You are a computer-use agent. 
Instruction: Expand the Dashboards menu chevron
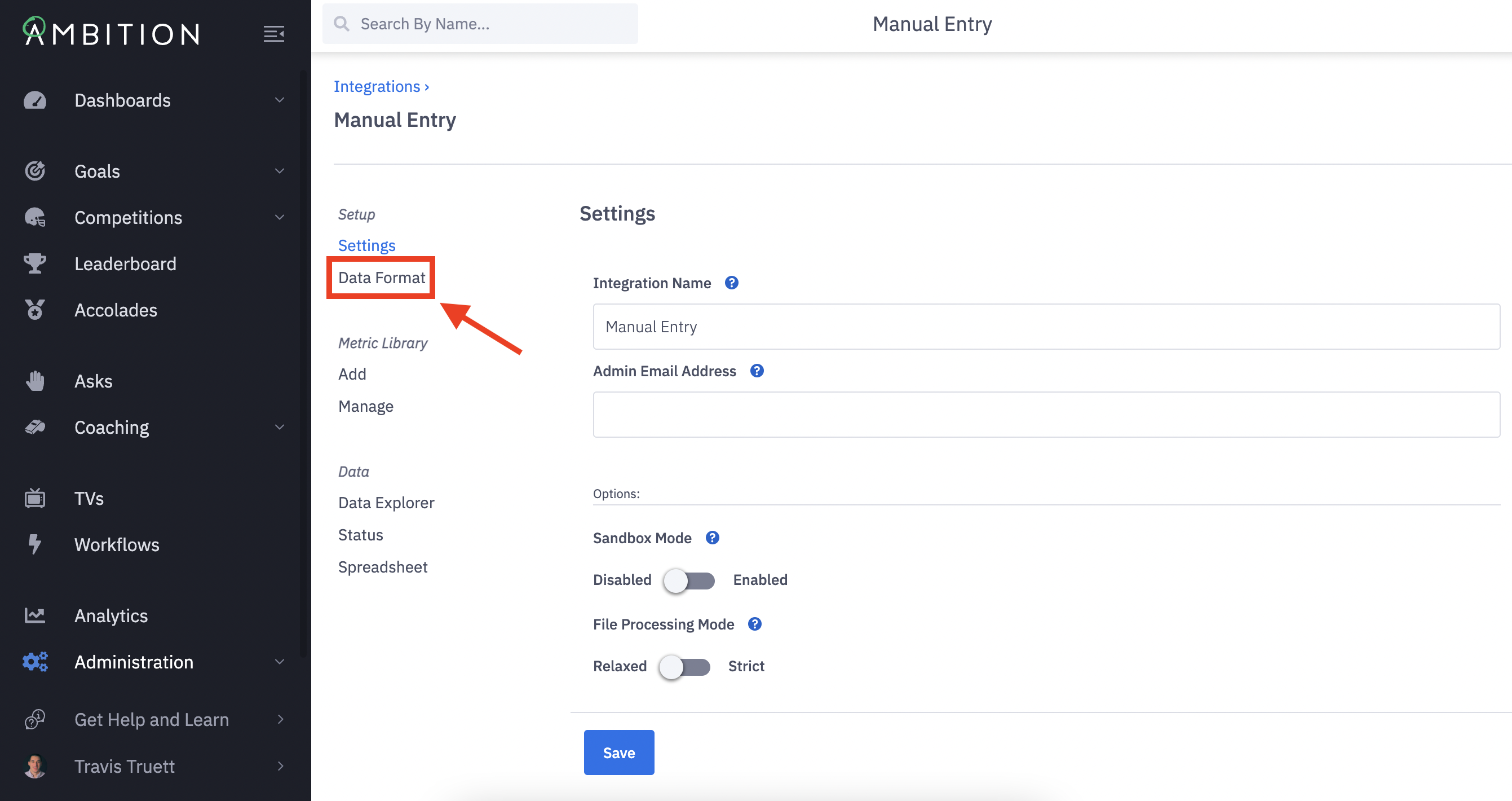click(x=280, y=100)
